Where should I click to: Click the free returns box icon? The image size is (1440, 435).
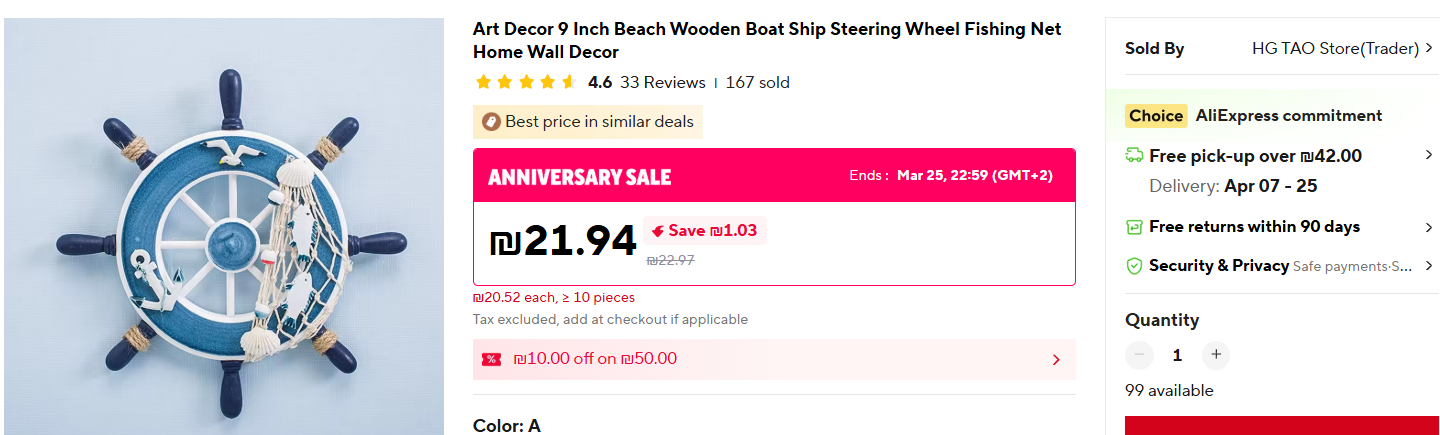pos(1134,227)
